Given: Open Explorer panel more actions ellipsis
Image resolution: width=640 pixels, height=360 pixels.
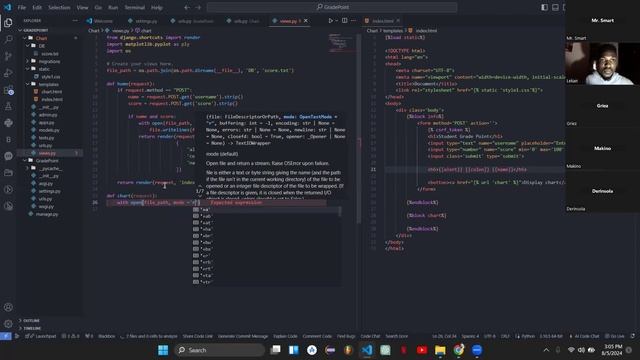Looking at the screenshot, I should coord(75,20).
